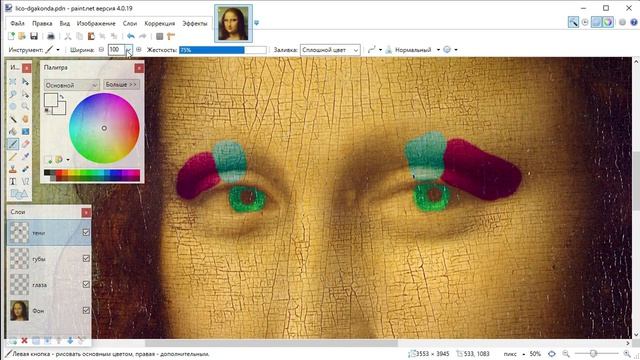
Task: Click the Undo arrow icon
Action: coord(131,36)
